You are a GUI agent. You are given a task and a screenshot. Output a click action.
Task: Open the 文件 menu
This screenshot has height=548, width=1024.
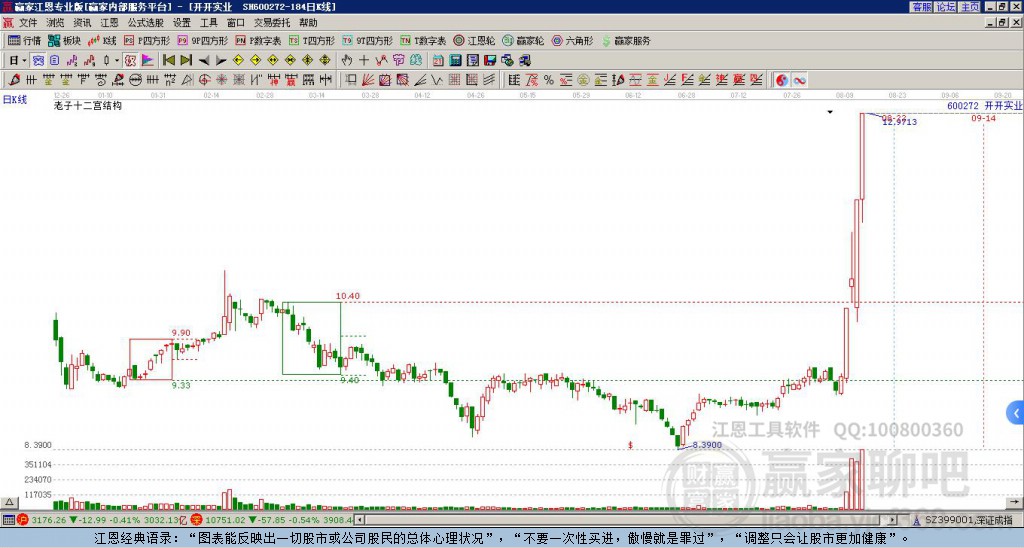point(28,23)
